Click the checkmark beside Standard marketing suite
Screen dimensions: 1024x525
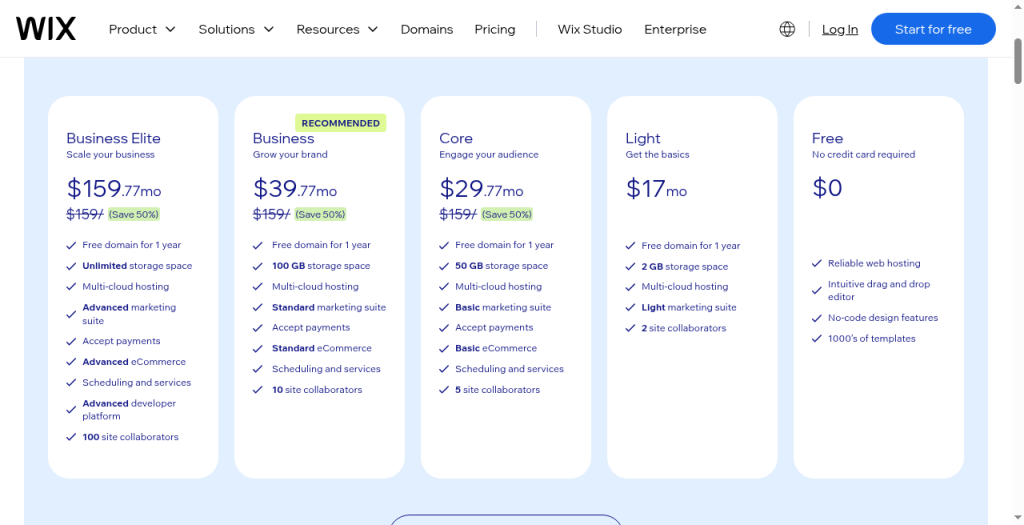[x=257, y=308]
